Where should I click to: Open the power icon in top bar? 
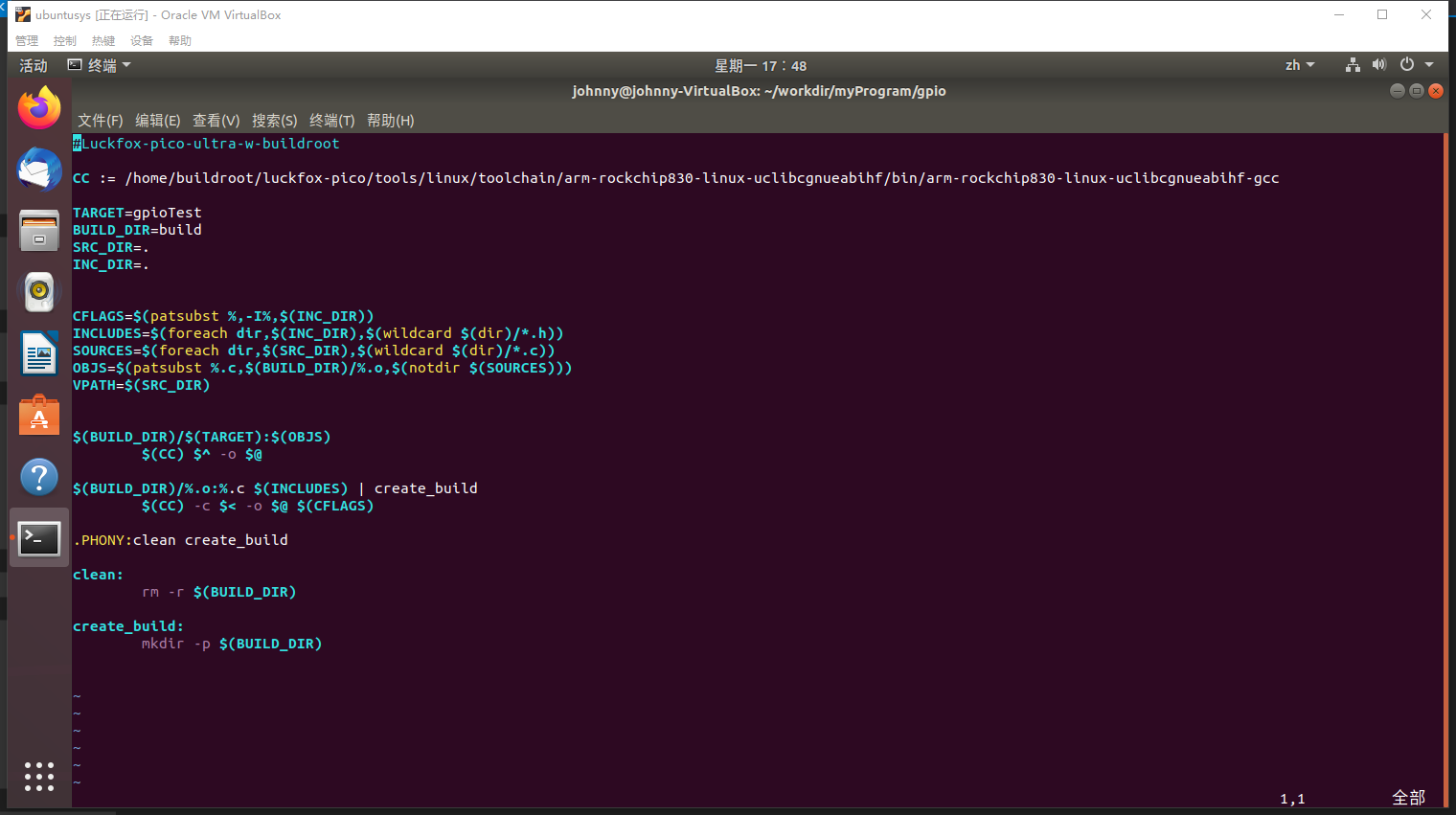[x=1407, y=65]
